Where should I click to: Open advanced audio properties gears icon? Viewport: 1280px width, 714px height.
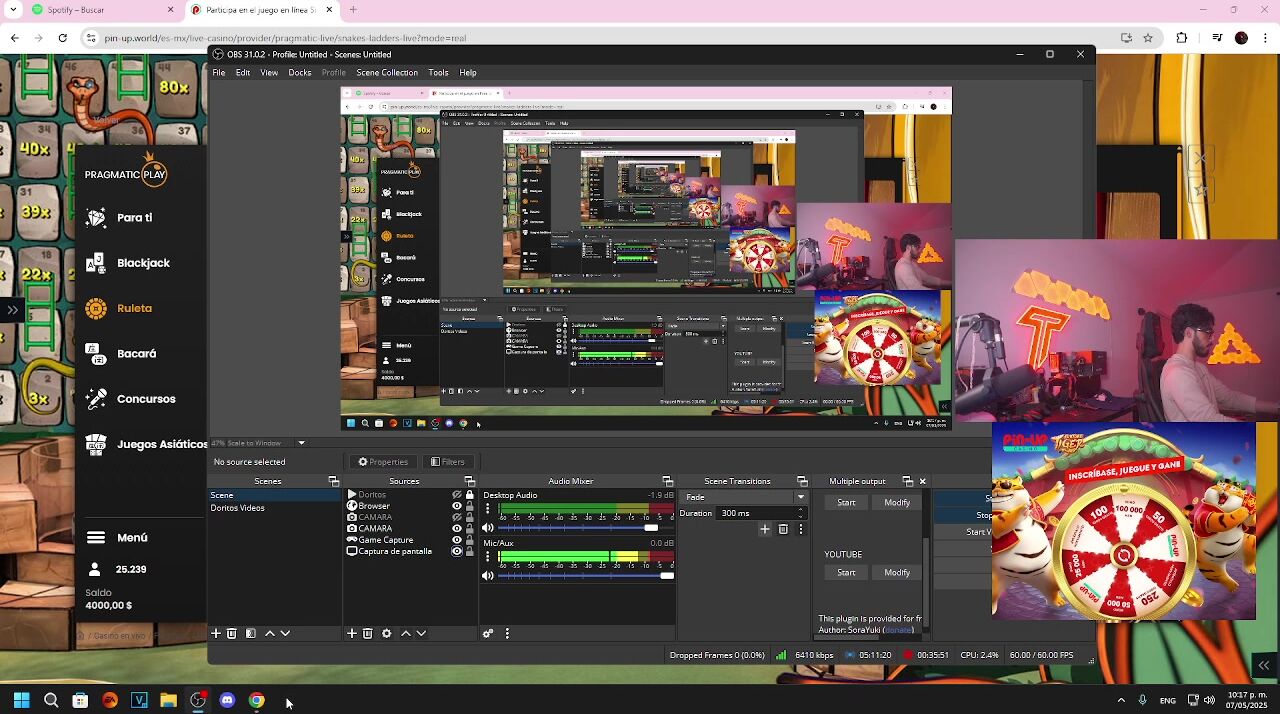click(488, 633)
